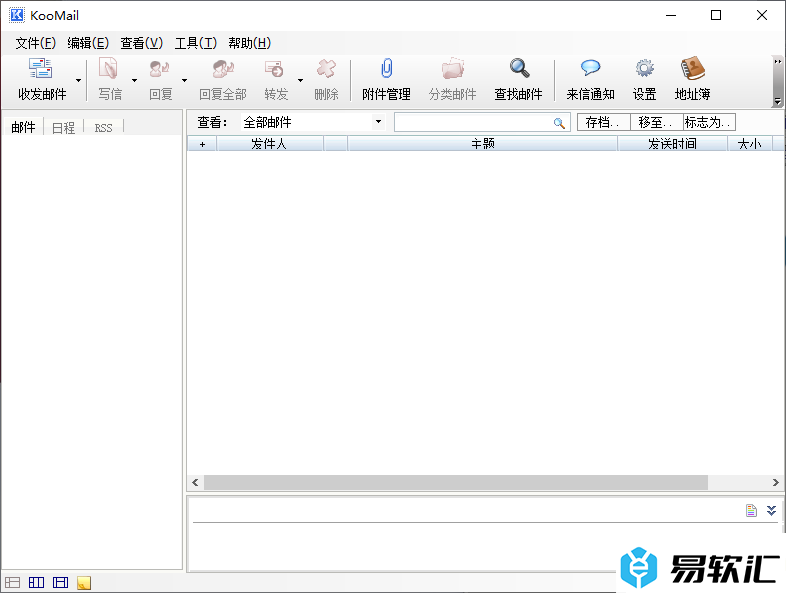The image size is (786, 593).
Task: Open Settings (设置) gear icon
Action: coord(645,68)
